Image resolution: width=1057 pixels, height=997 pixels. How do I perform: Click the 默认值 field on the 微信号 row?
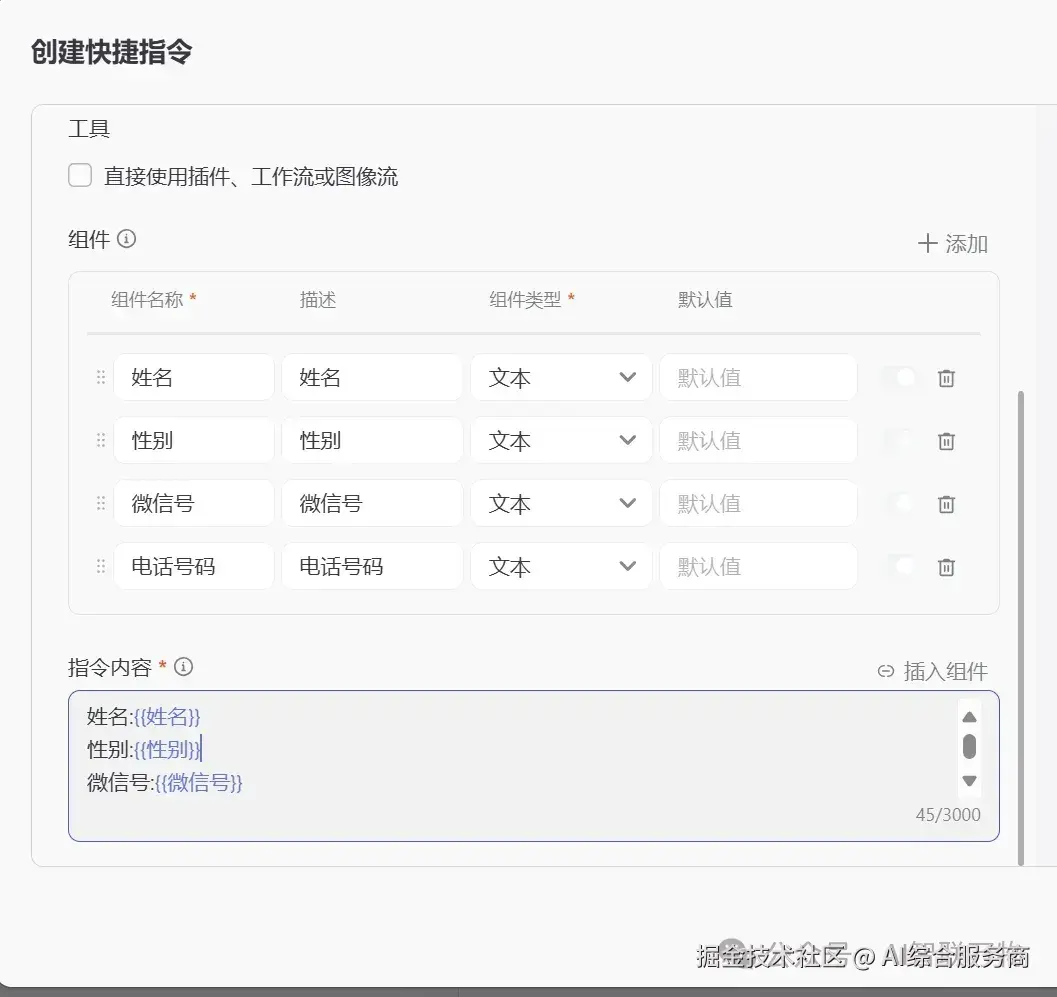757,503
